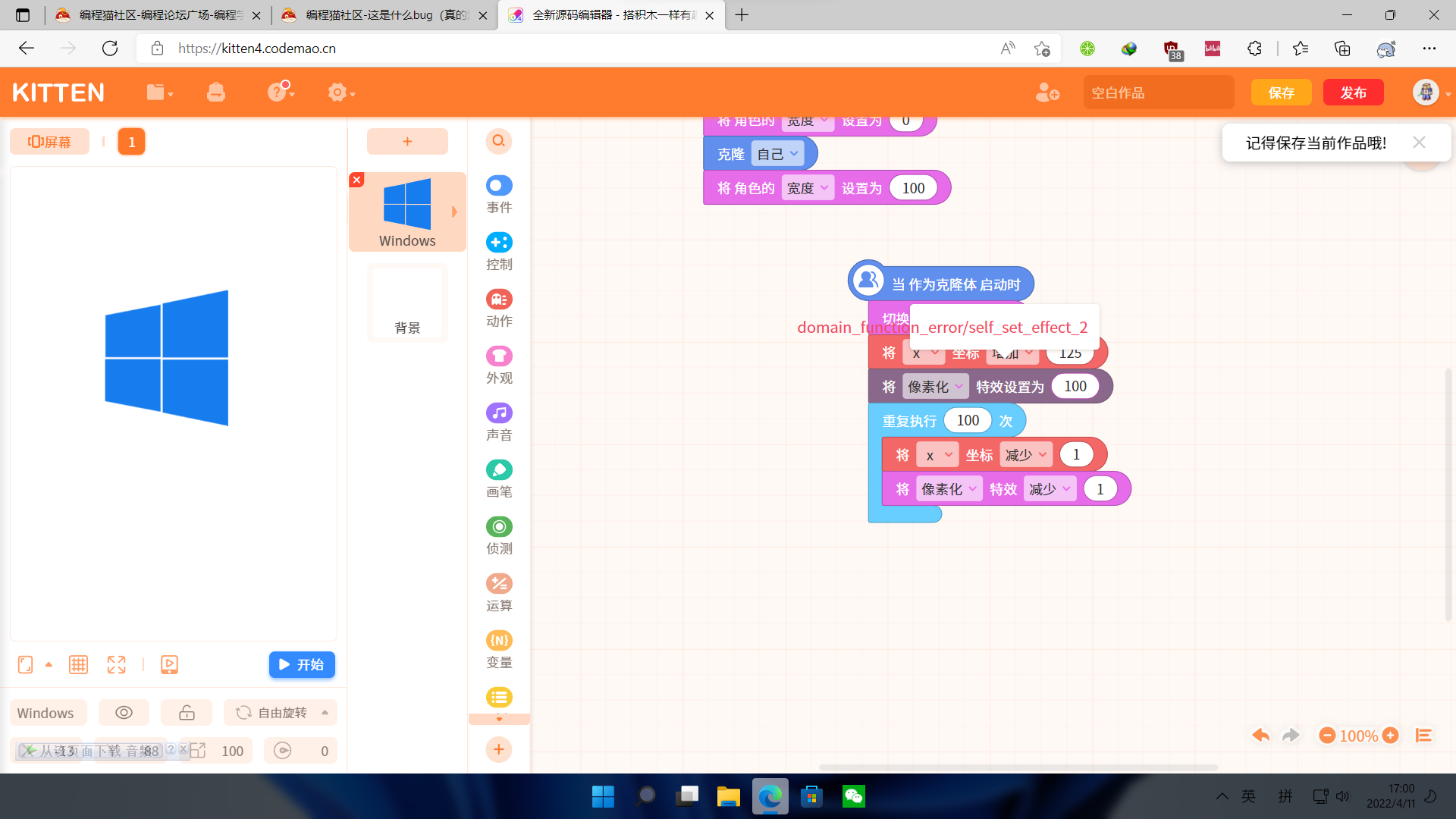Zoom in the workspace with plus
The width and height of the screenshot is (1456, 819).
(1391, 736)
